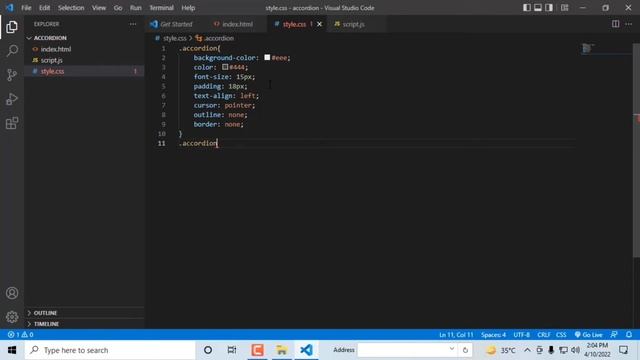Click Ln 11, Col 11 in status bar
Viewport: 640px width, 360px height.
[456, 335]
